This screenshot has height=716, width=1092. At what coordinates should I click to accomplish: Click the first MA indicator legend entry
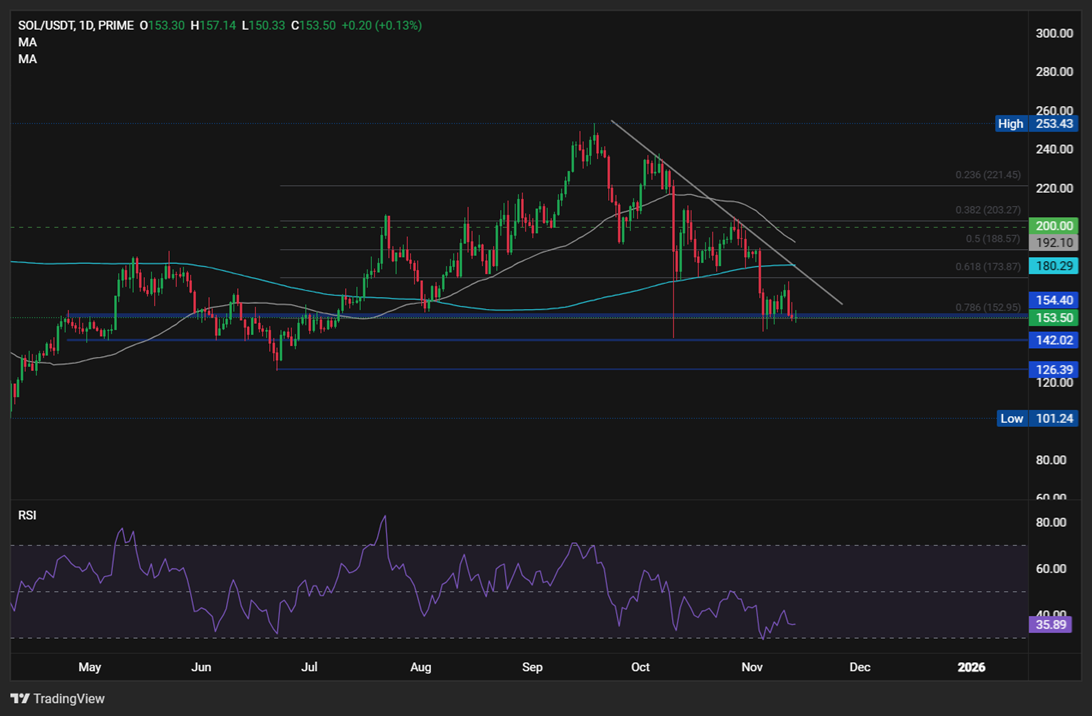[25, 41]
